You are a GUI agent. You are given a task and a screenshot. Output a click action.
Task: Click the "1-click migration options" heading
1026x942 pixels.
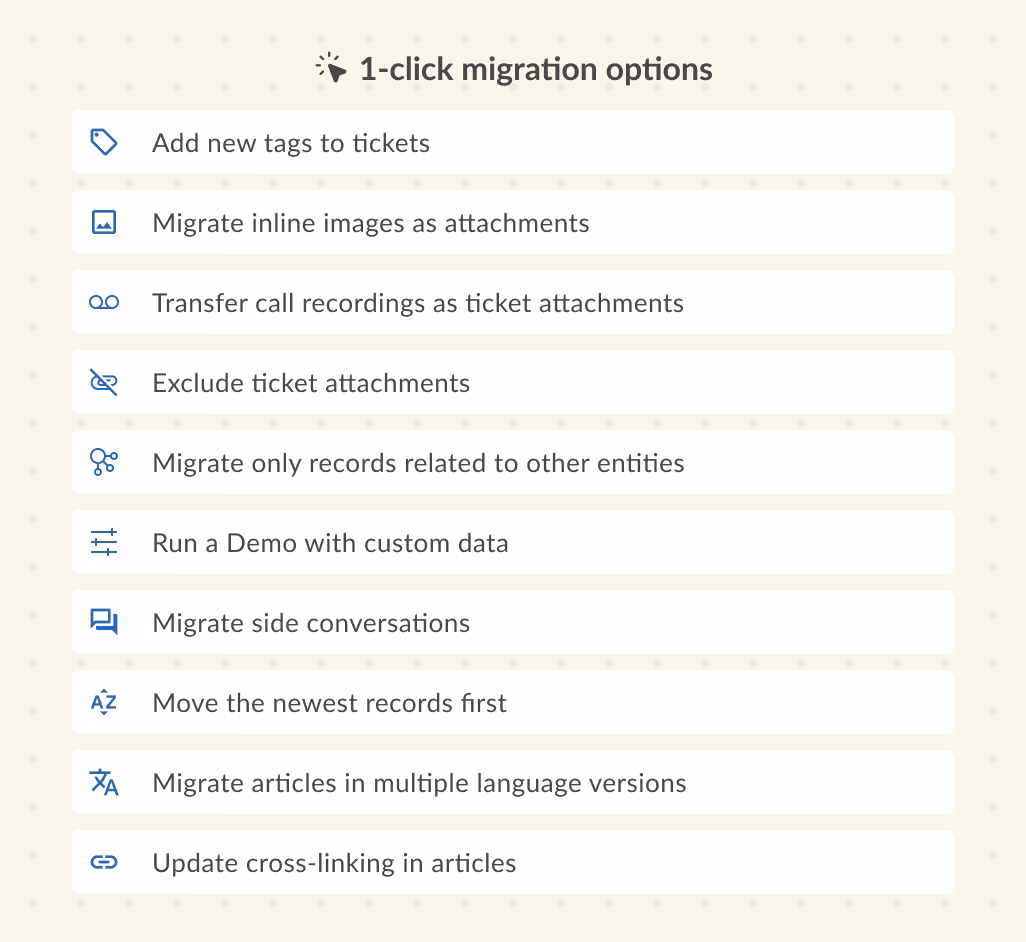pyautogui.click(x=535, y=69)
